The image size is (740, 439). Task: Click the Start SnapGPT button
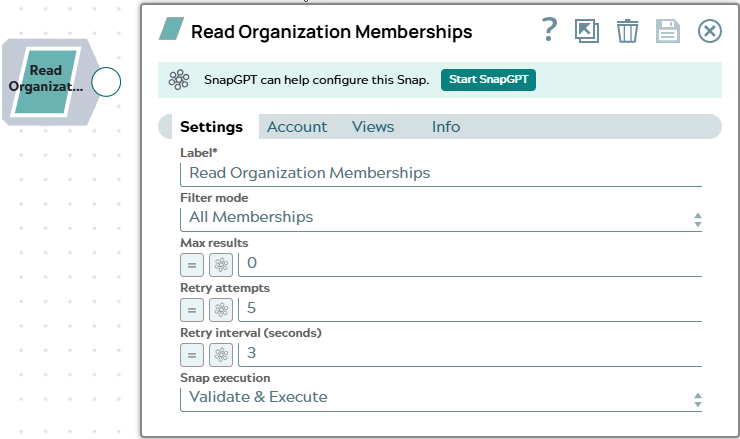(488, 80)
